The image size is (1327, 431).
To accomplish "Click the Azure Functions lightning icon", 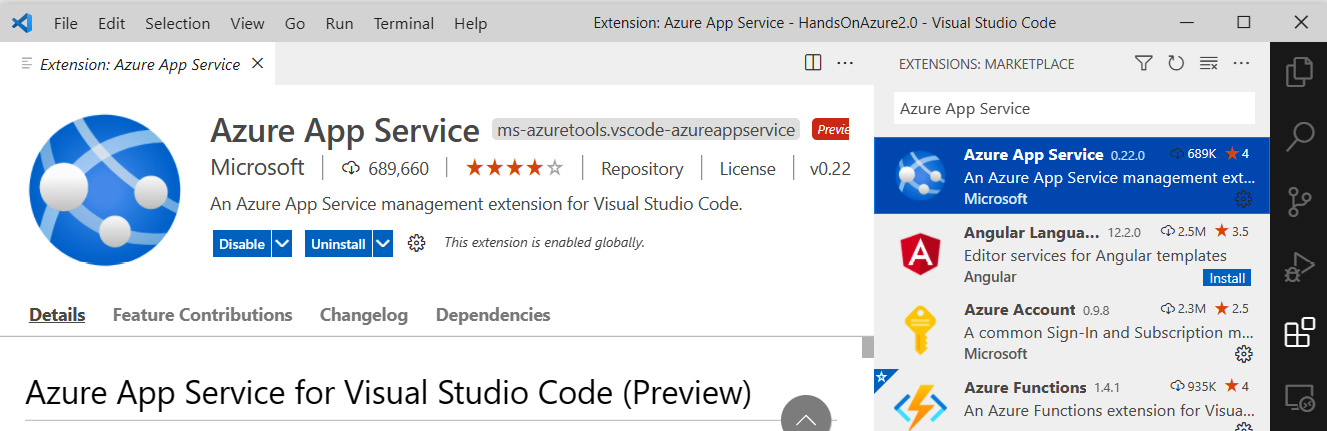I will (919, 407).
